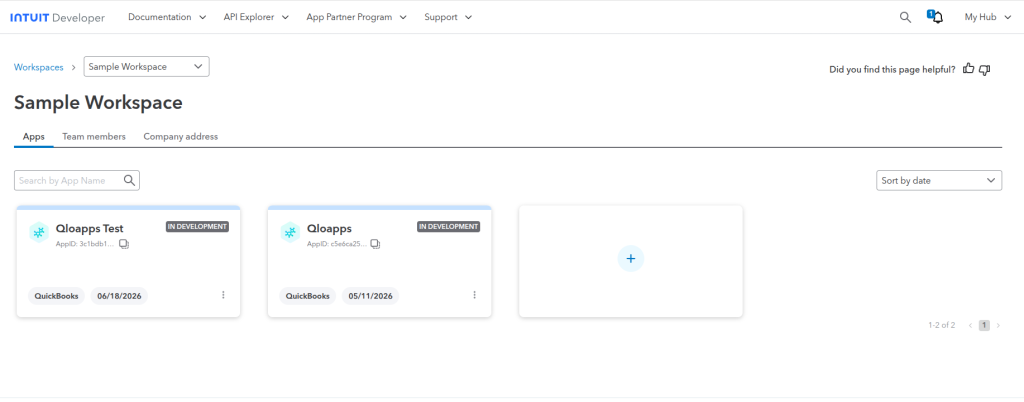Open the Qloapps Test app title
The width and height of the screenshot is (1024, 402).
[x=89, y=228]
